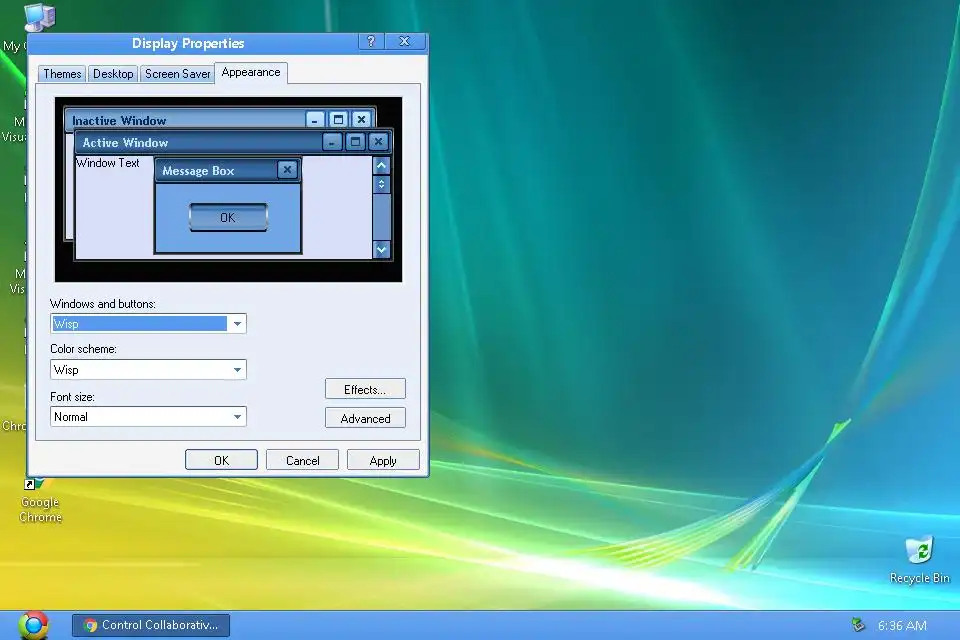The height and width of the screenshot is (640, 960).
Task: Switch to the Screen Saver tab
Action: pos(178,74)
